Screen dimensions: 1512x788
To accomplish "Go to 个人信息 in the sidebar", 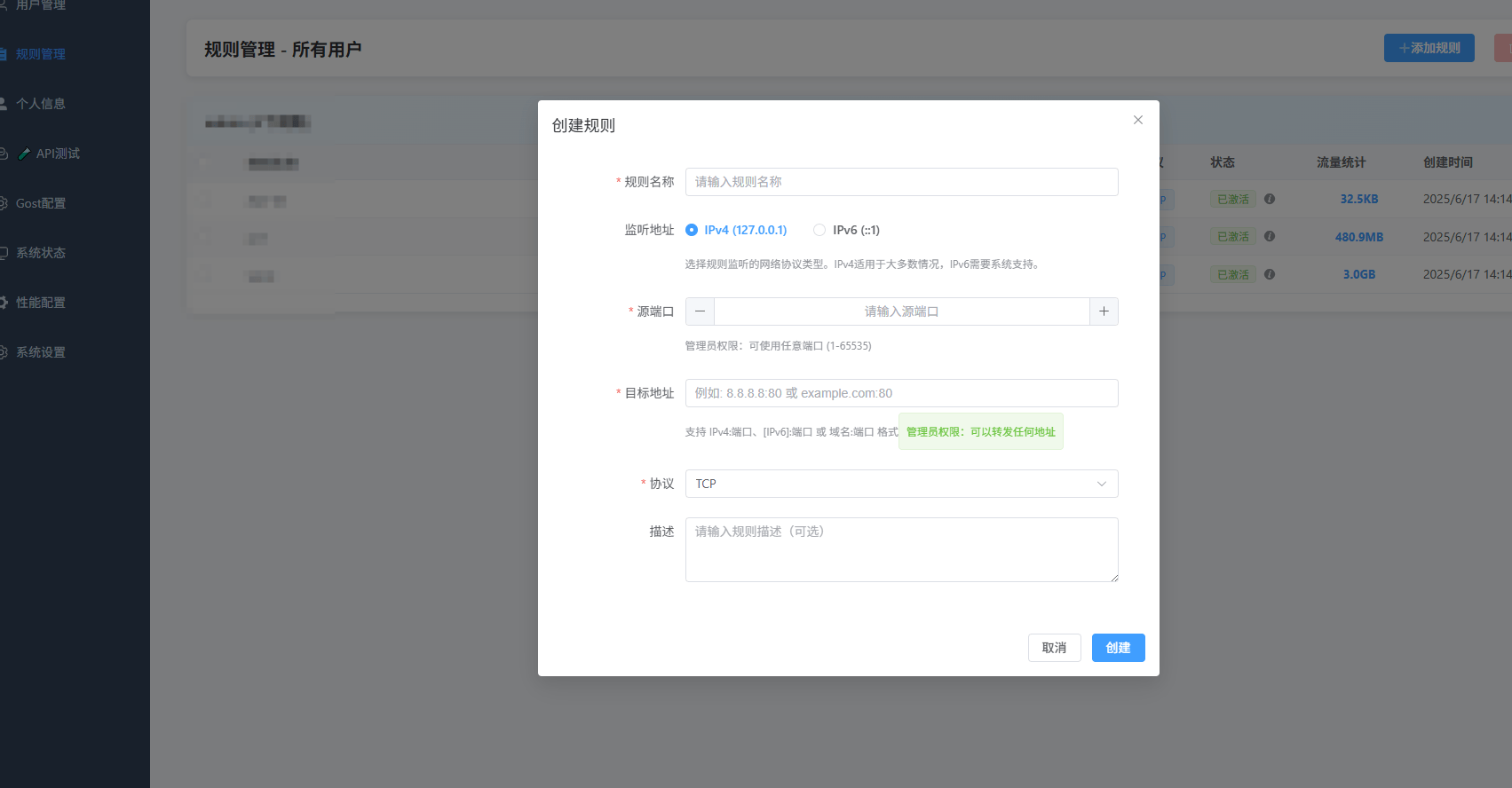I will (x=41, y=104).
